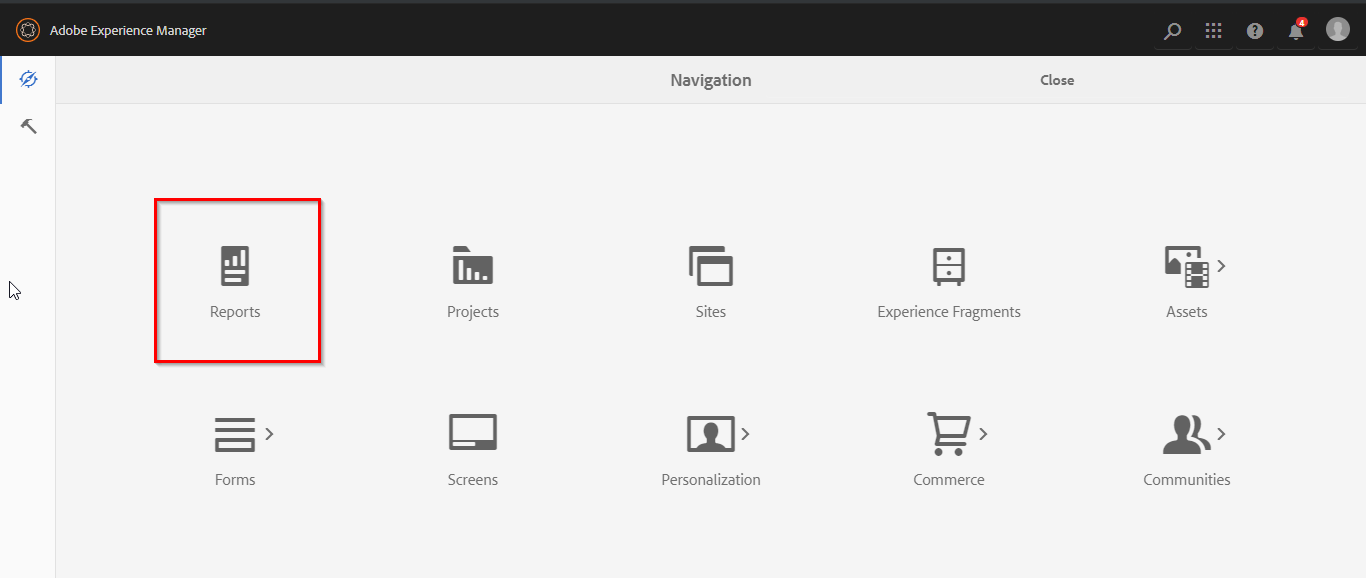Open the Sites icon
Viewport: 1366px width, 578px height.
click(711, 266)
